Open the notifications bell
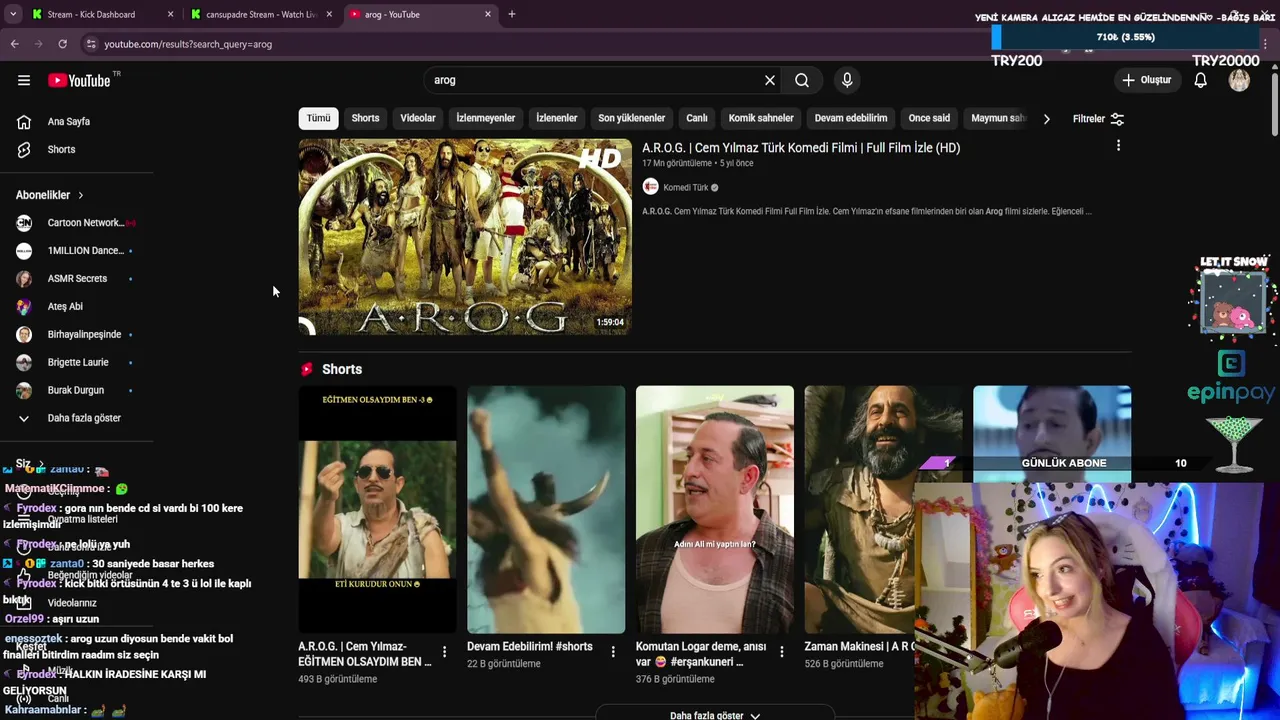The width and height of the screenshot is (1280, 720). click(x=1200, y=80)
